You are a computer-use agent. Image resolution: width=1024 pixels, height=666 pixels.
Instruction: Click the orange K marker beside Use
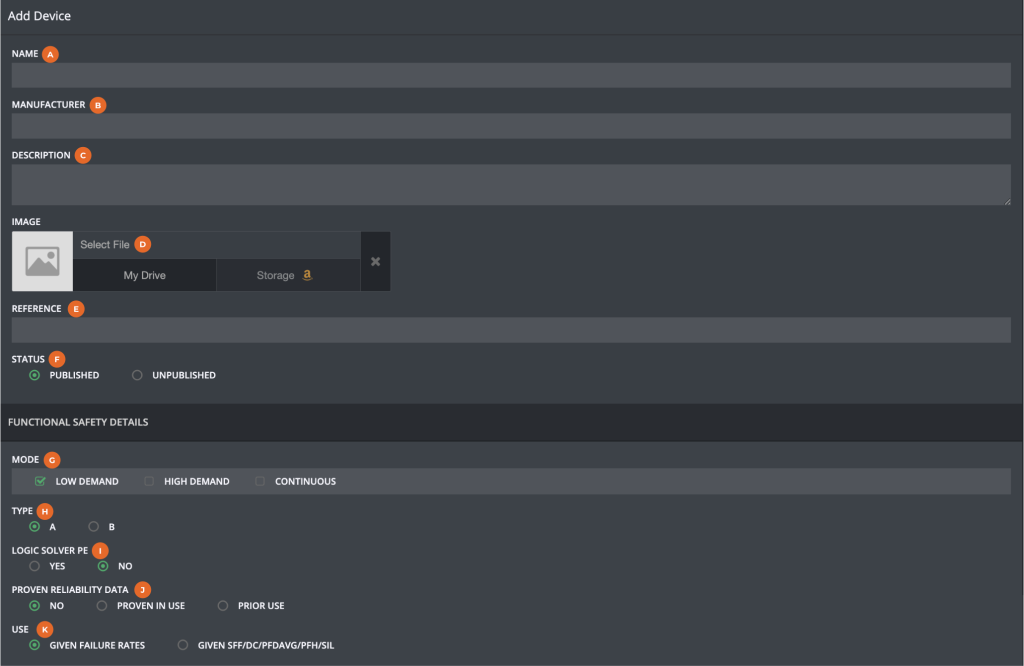44,630
